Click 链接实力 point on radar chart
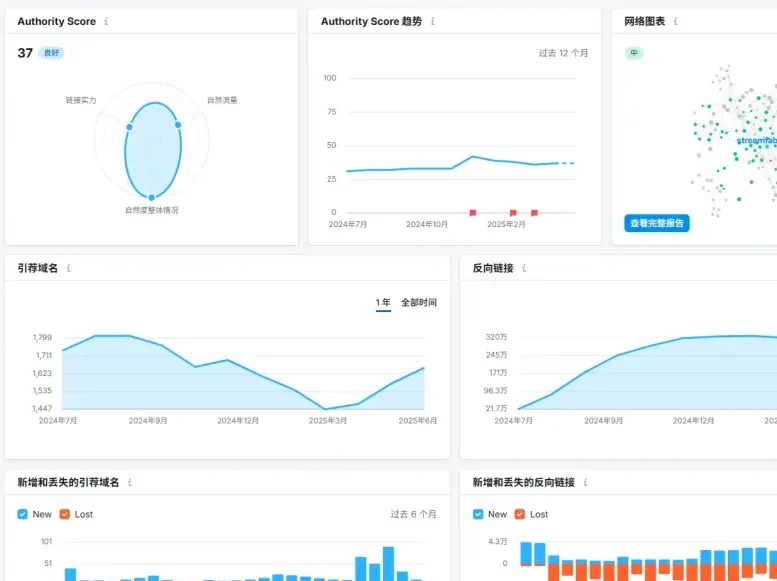The image size is (777, 581). point(129,127)
